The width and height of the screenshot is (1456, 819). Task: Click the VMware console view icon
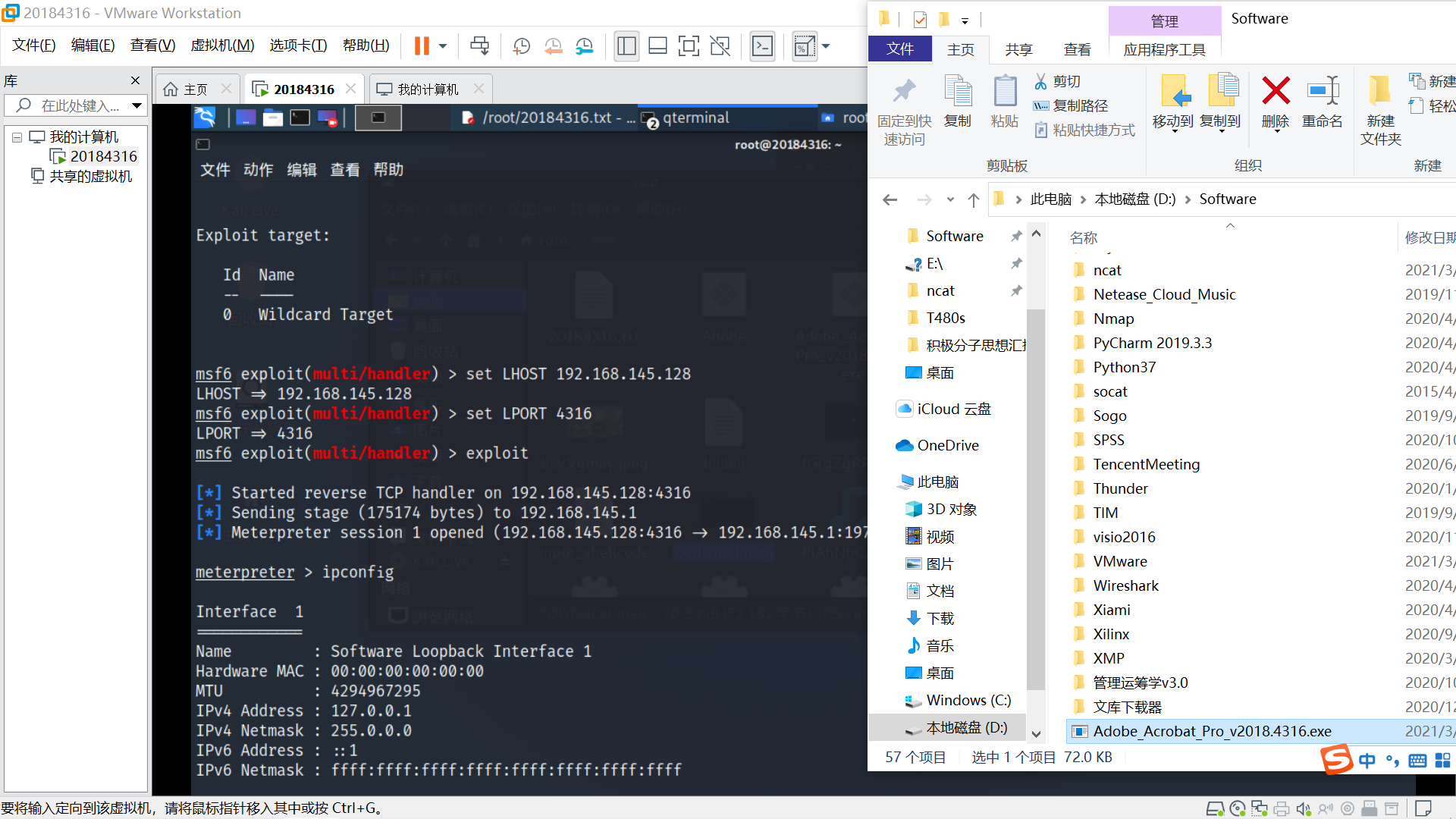click(762, 46)
